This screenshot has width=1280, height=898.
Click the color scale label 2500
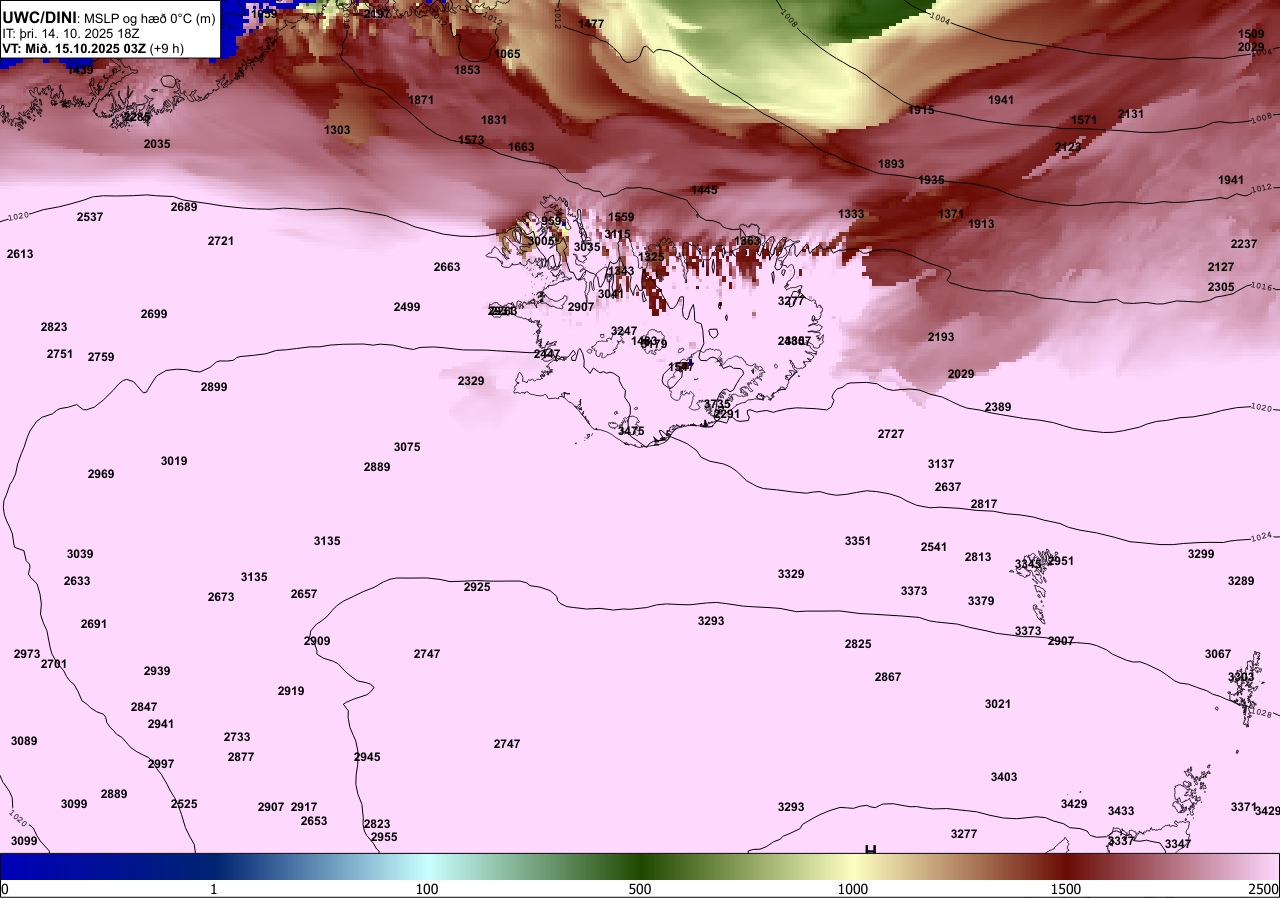click(1263, 889)
